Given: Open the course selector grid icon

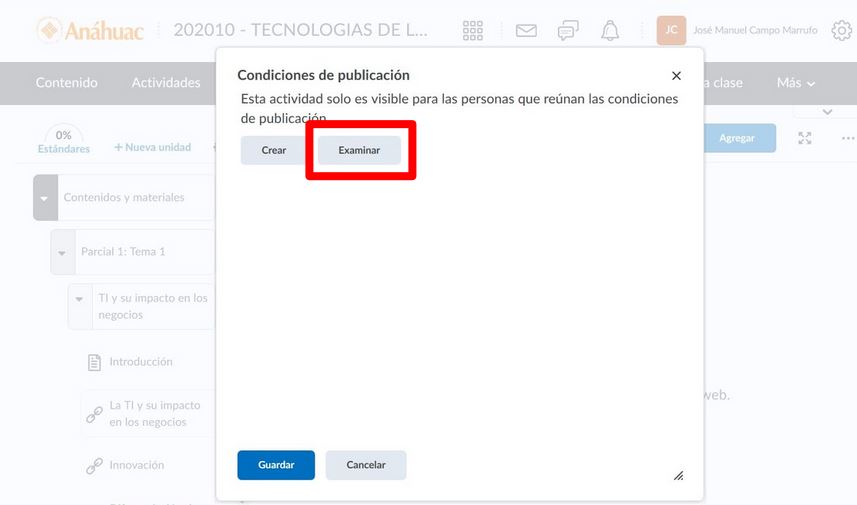Looking at the screenshot, I should (x=473, y=30).
